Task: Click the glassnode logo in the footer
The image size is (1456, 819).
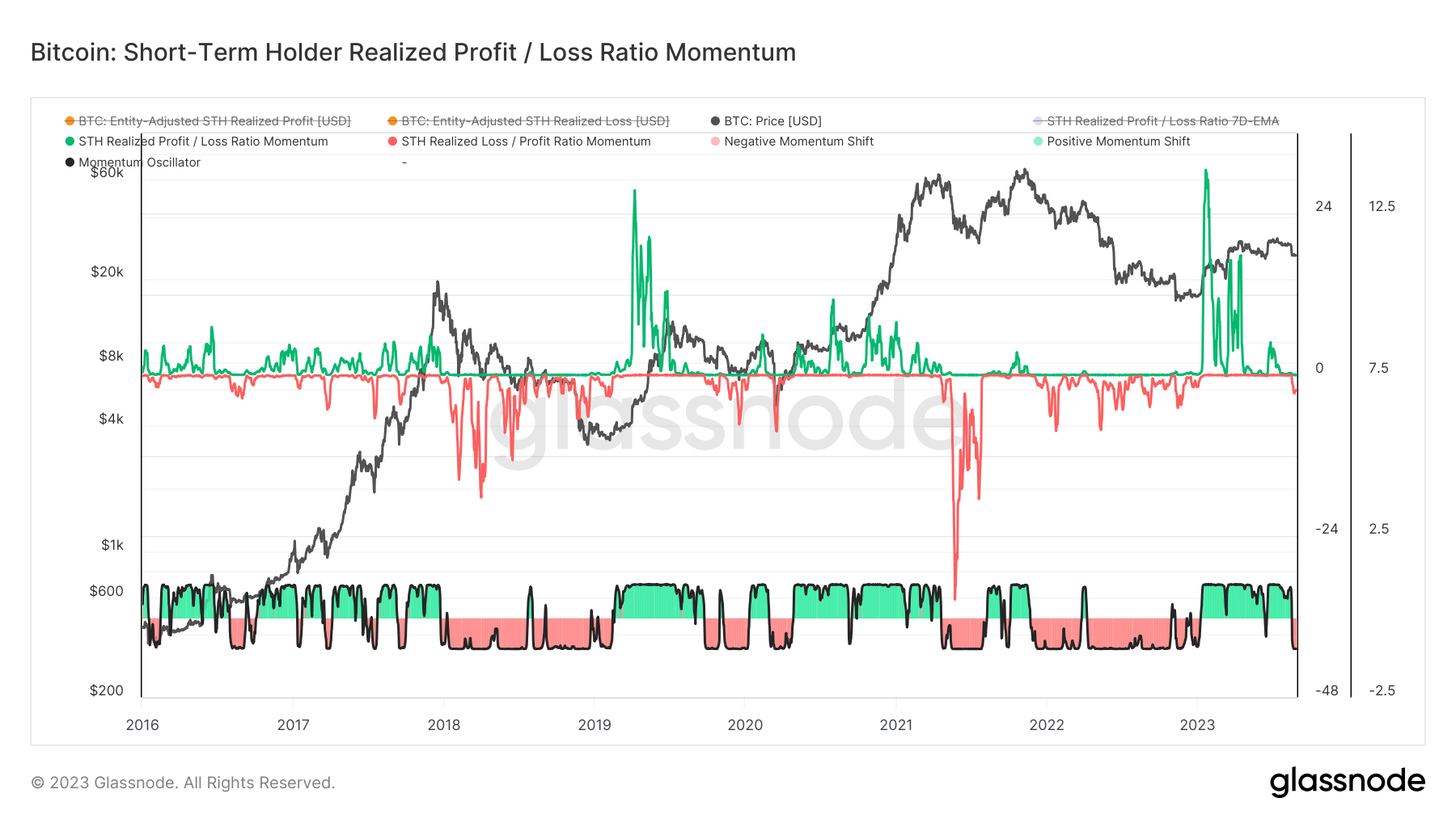Action: pos(1347,782)
